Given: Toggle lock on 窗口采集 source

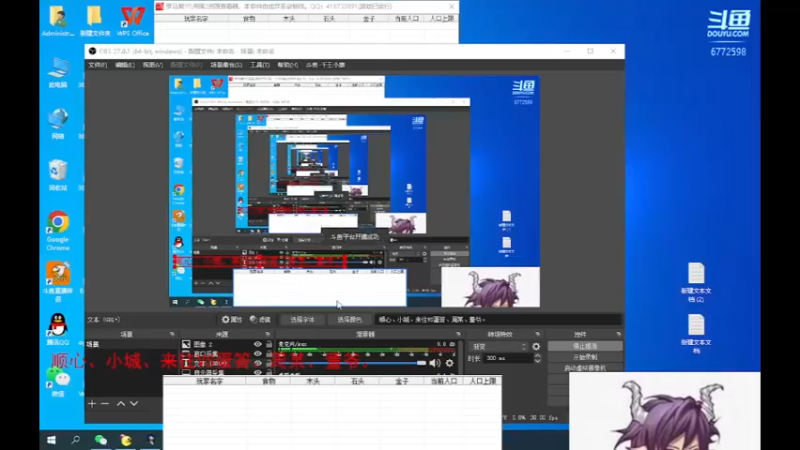Looking at the screenshot, I should (x=269, y=354).
